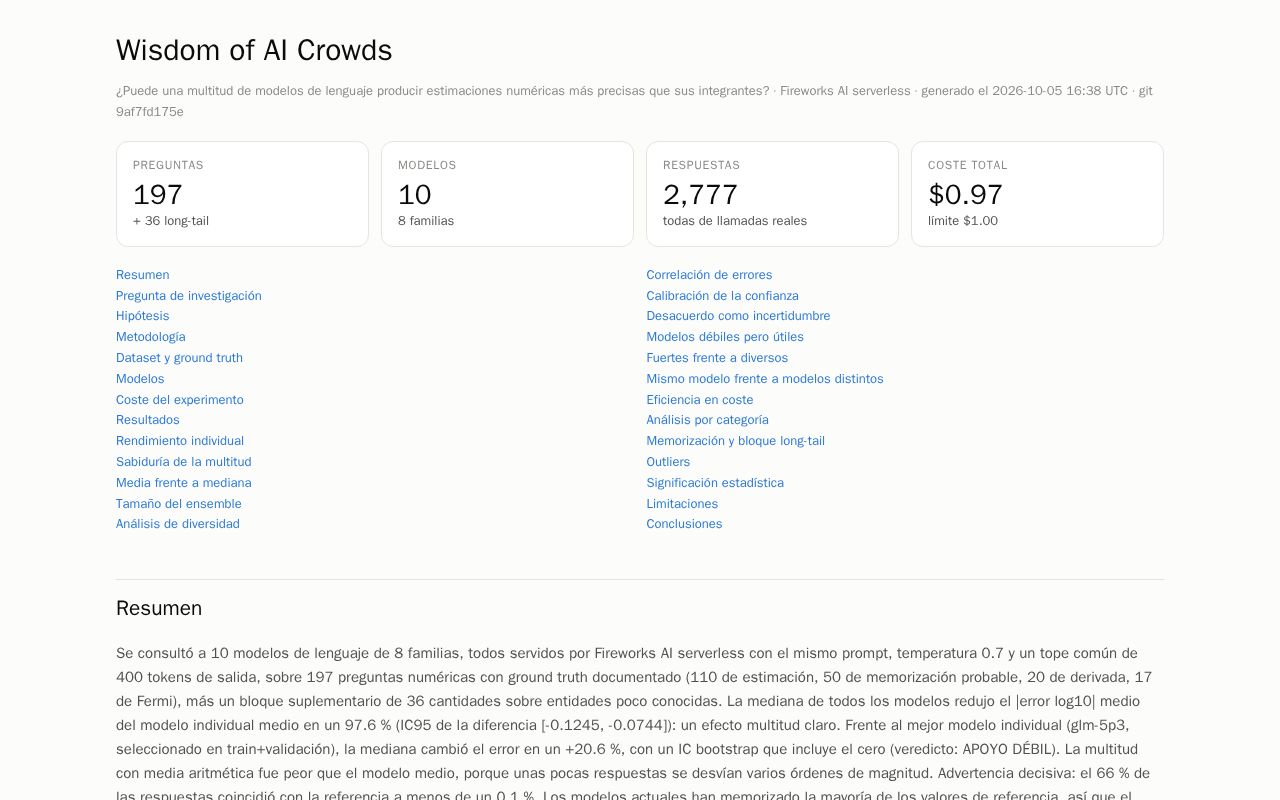This screenshot has width=1280, height=800.
Task: Click Desacuerdo como incertidumbre link
Action: pyautogui.click(x=738, y=316)
